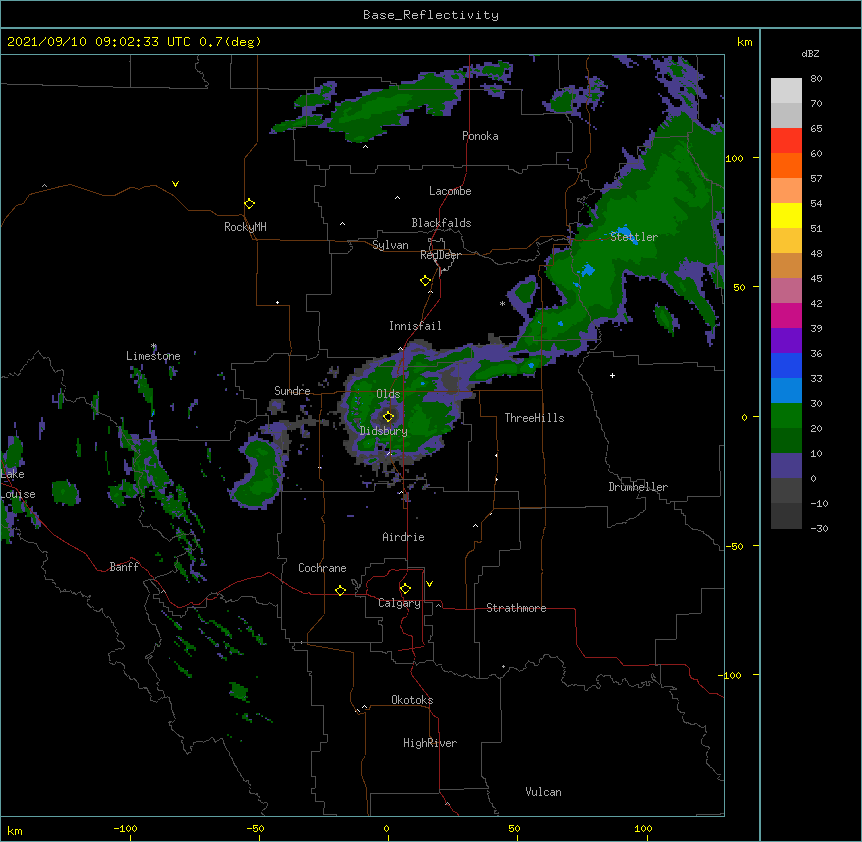Click the RockyMH label
Screen dimensions: 862x842
click(x=245, y=227)
